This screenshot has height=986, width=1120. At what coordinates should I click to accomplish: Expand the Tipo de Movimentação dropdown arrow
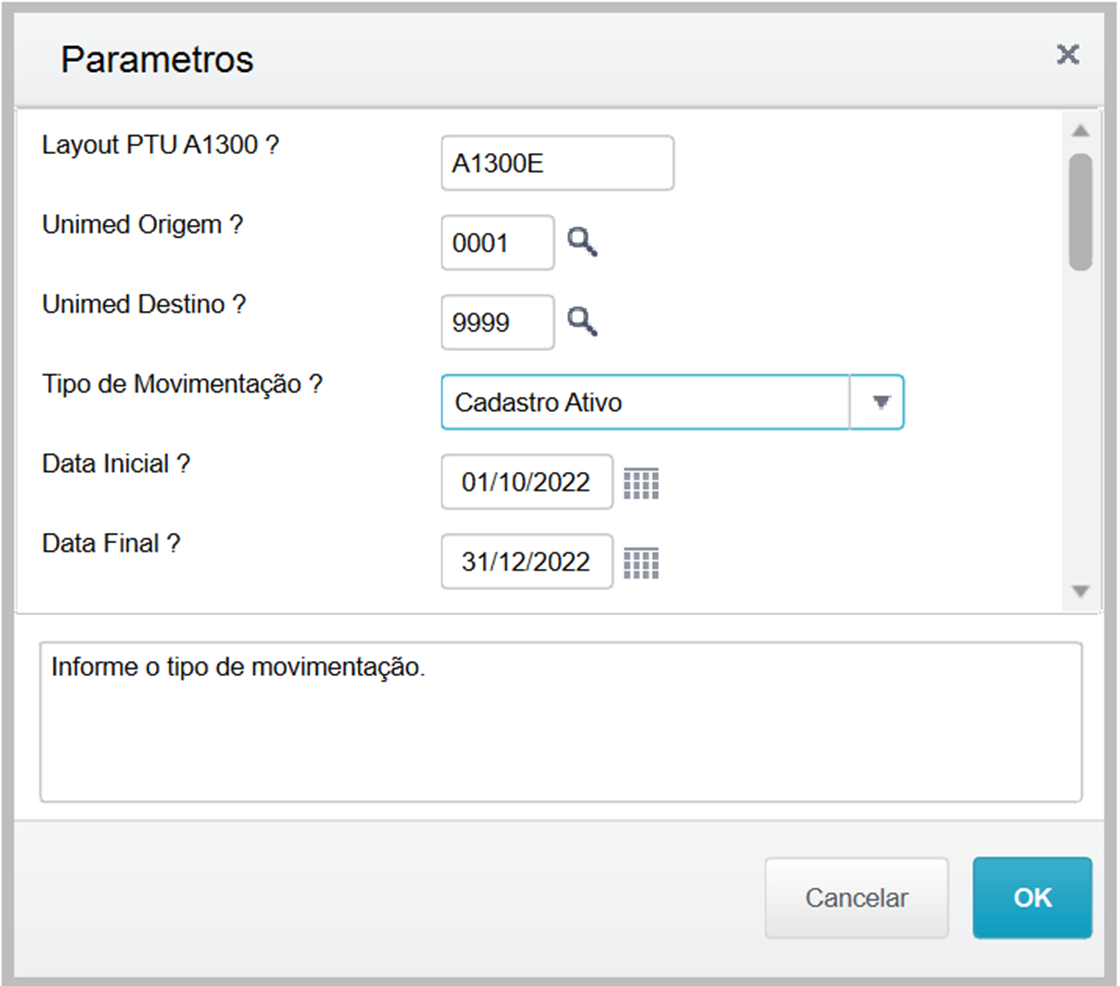[x=879, y=402]
